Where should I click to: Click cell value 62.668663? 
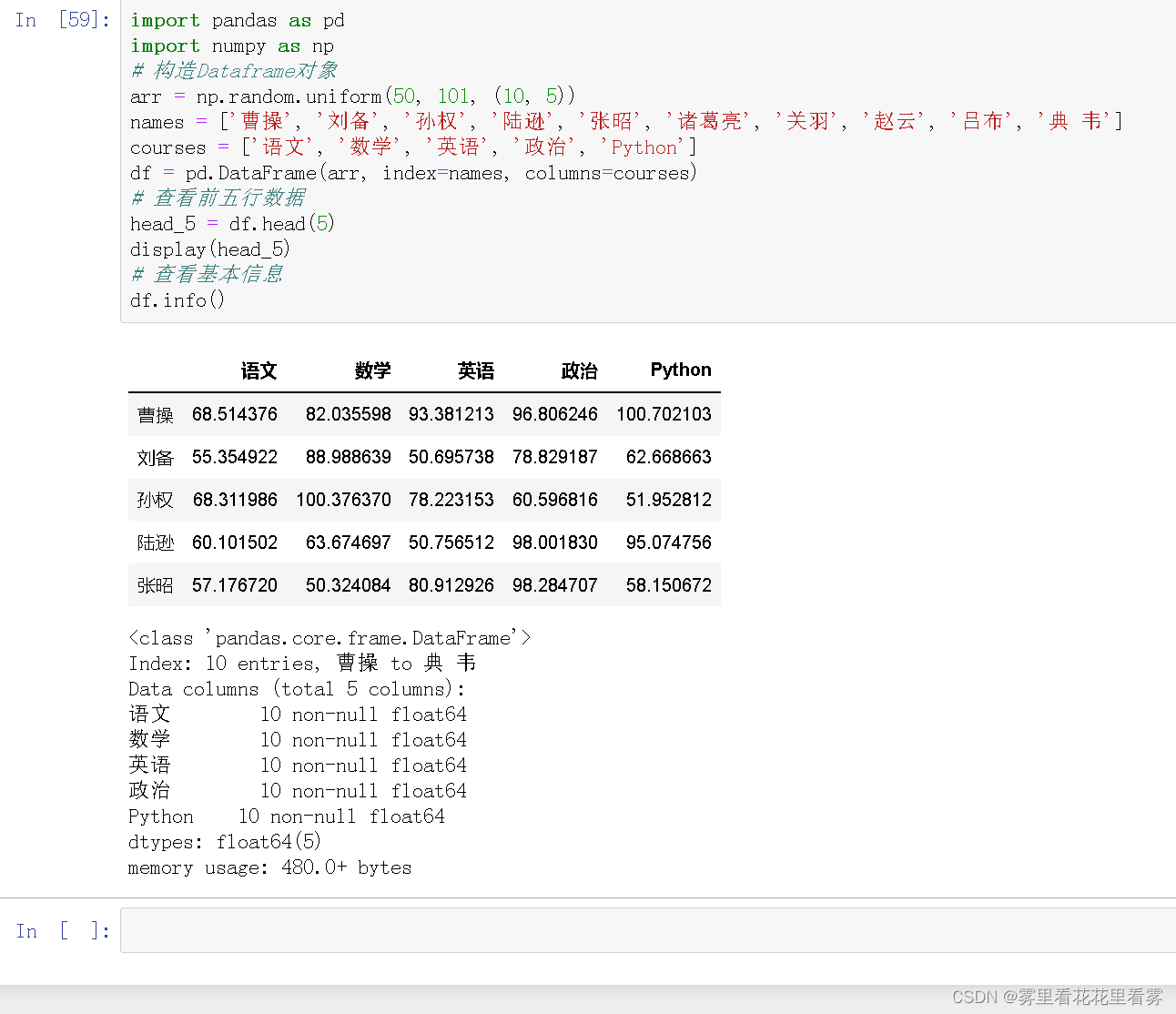(669, 457)
